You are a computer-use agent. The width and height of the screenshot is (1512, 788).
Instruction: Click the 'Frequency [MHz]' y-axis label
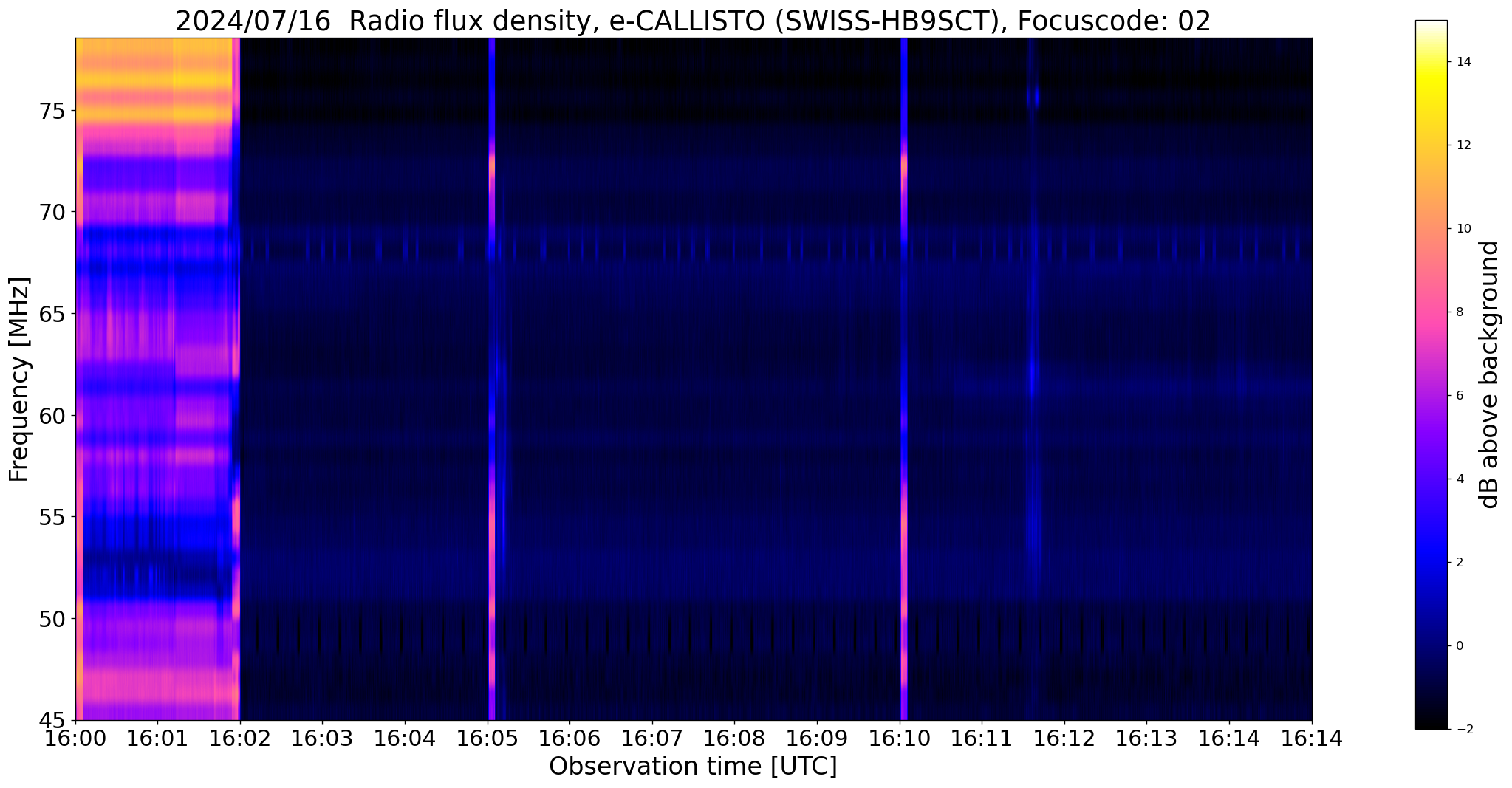pos(20,379)
